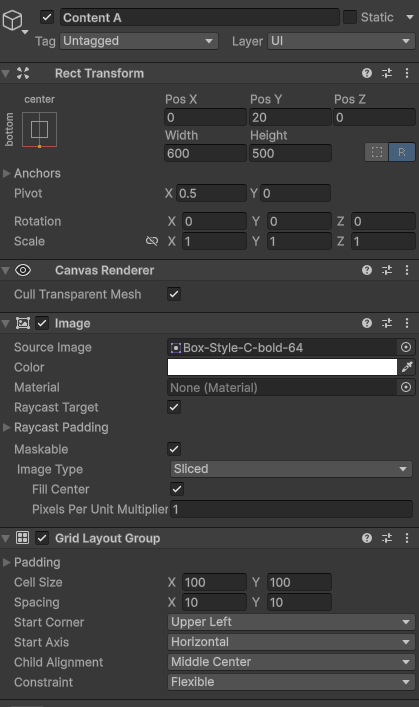Enable the Static checkbox
This screenshot has height=707, width=419.
(x=350, y=18)
